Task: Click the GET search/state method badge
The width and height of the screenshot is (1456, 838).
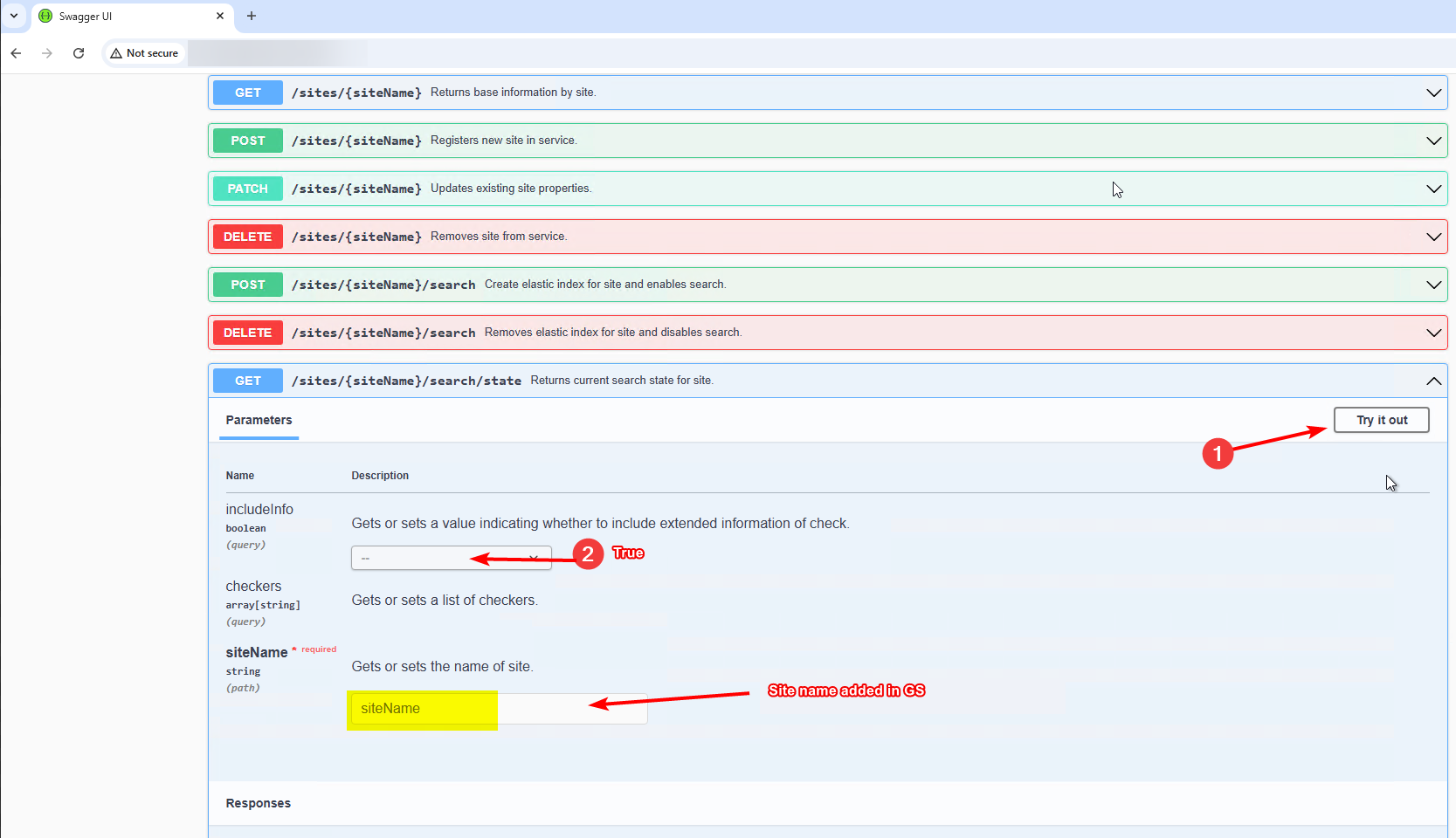Action: pyautogui.click(x=248, y=381)
